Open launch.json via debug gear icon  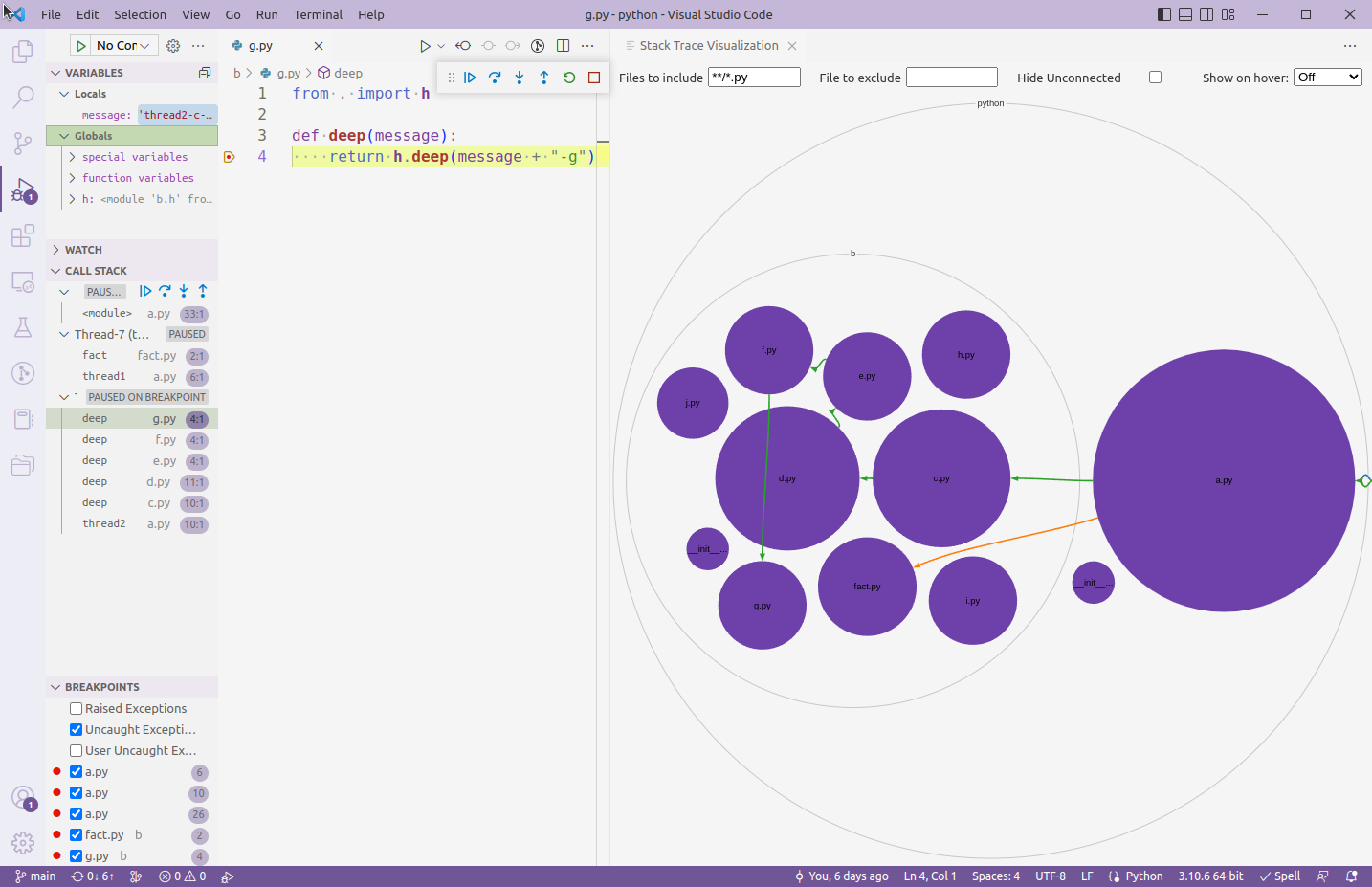pyautogui.click(x=173, y=46)
